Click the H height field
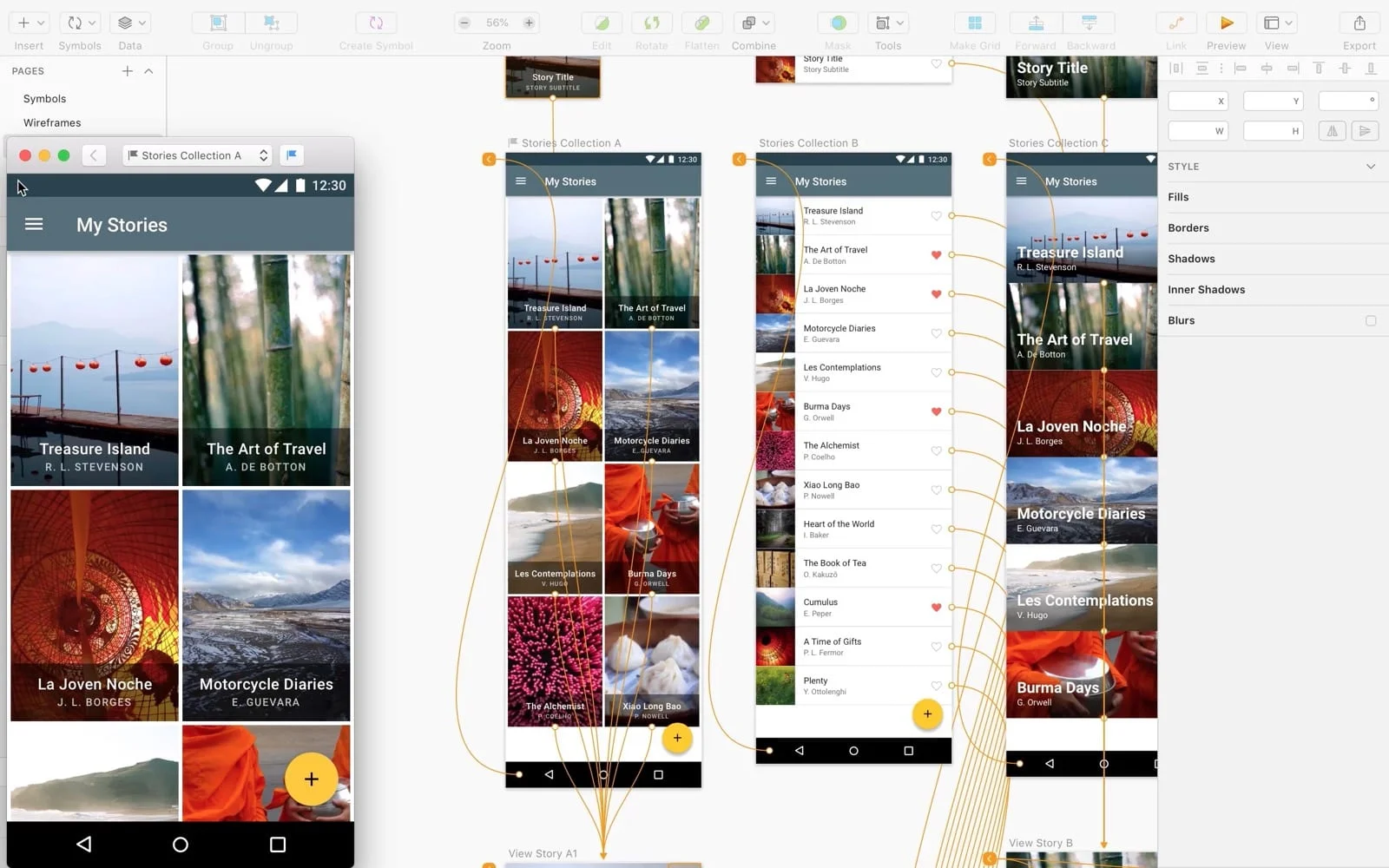This screenshot has height=868, width=1389. pos(1274,131)
